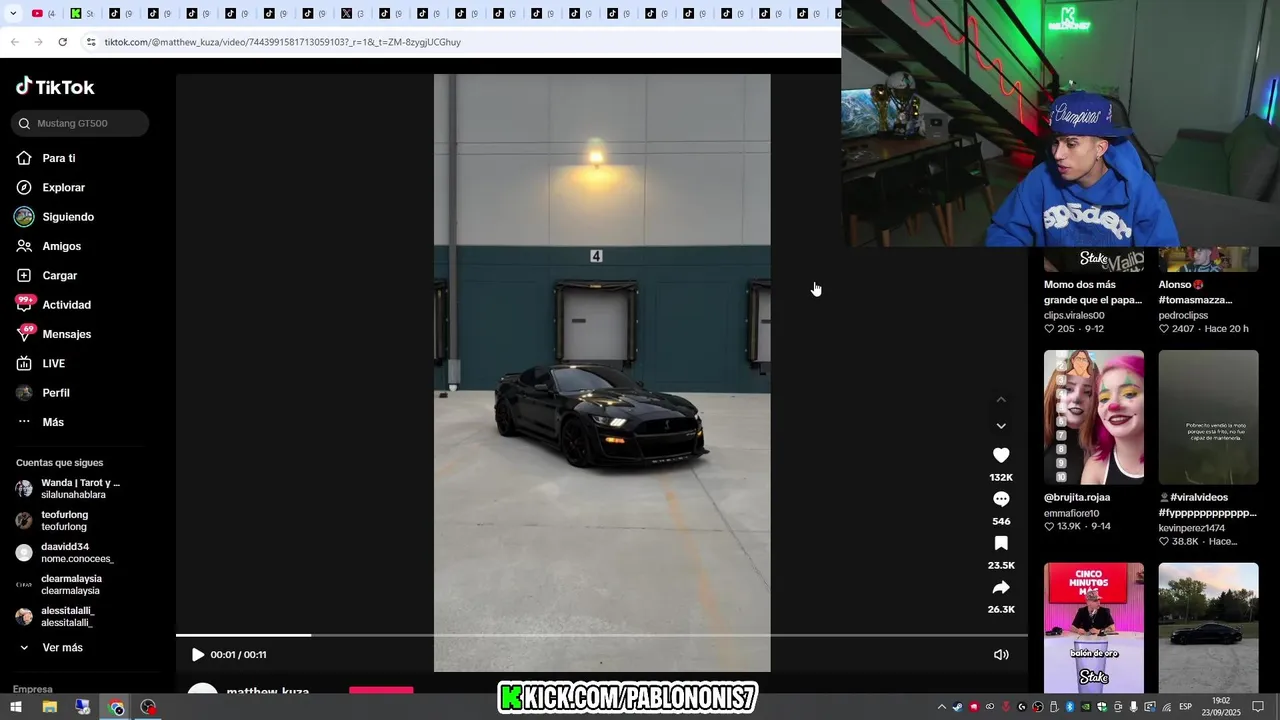Open NVIDIA tray icon

(1086, 707)
